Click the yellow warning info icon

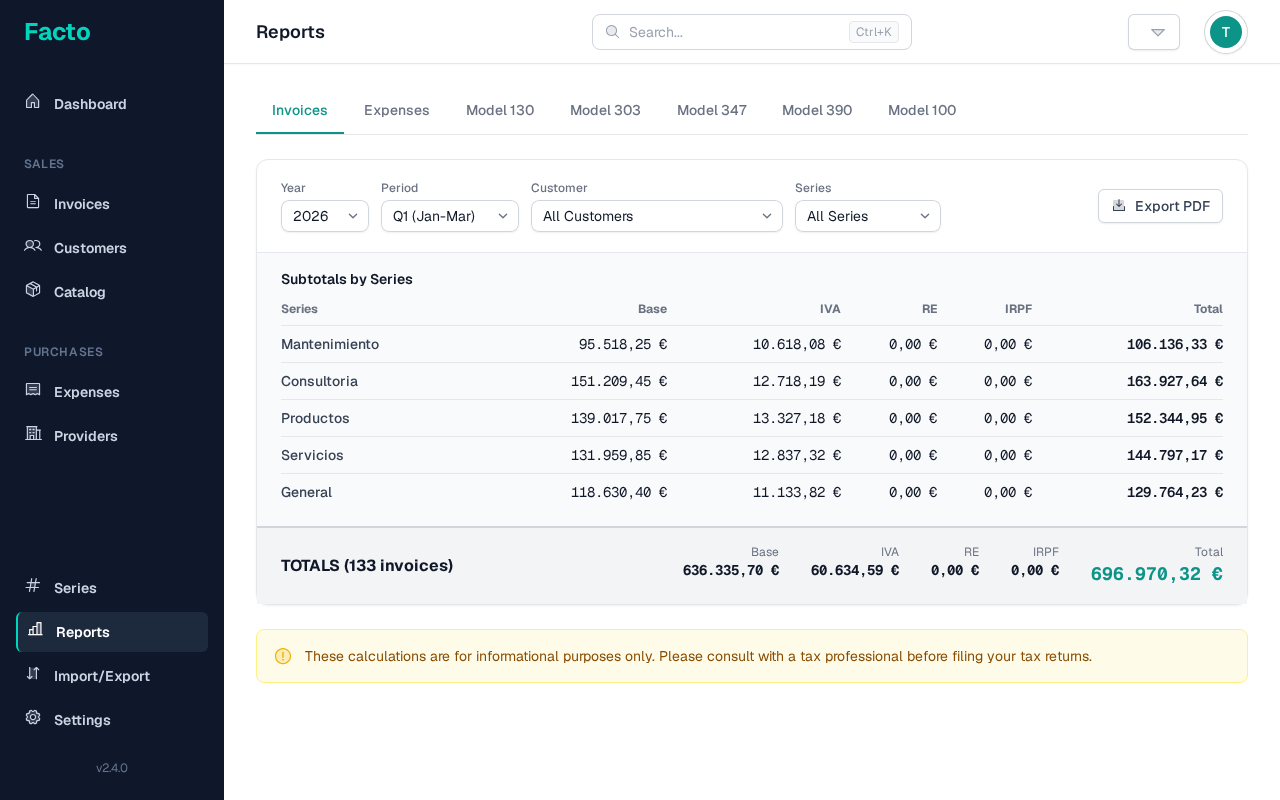[283, 656]
